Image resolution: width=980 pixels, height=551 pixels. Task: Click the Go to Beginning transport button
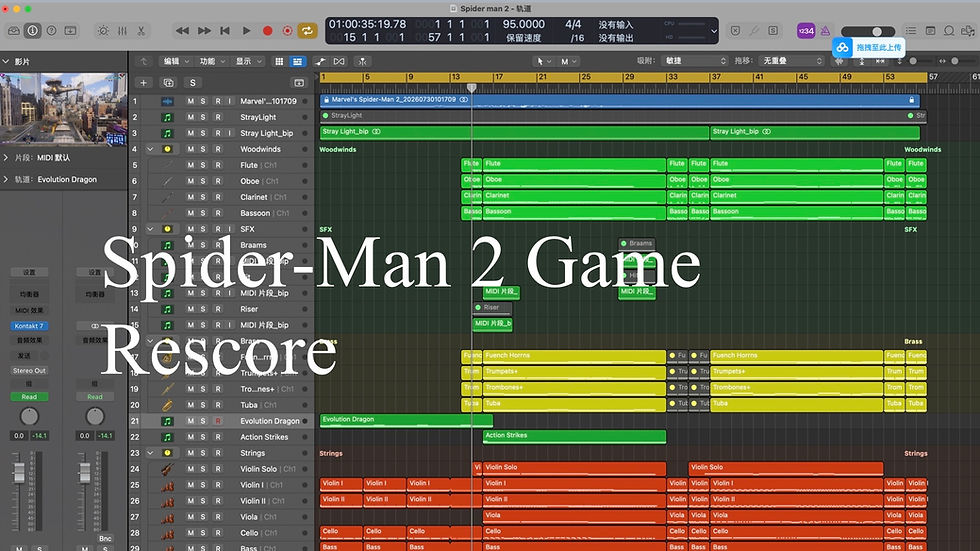click(225, 31)
